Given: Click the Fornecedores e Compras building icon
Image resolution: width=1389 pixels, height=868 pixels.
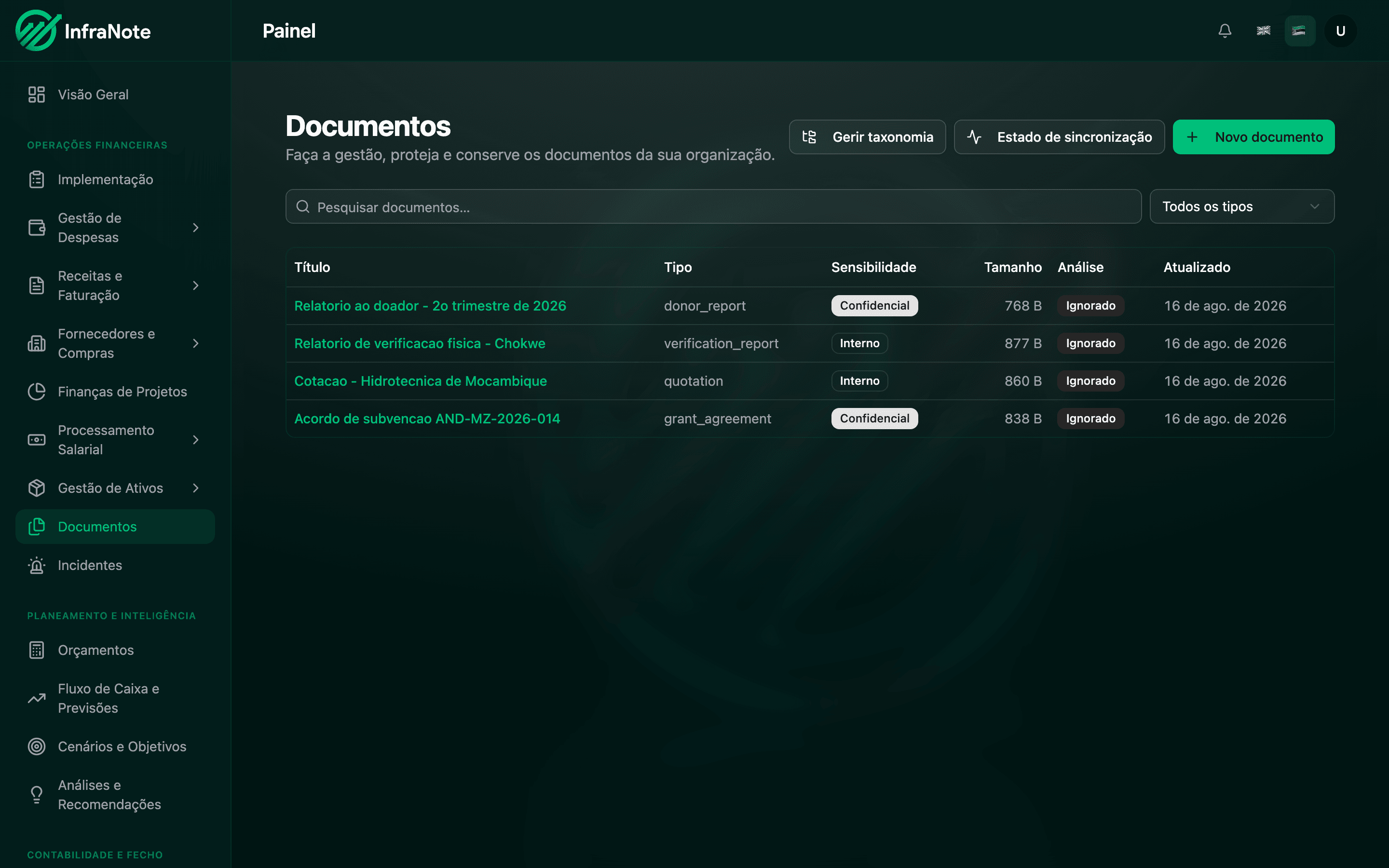Looking at the screenshot, I should [x=37, y=343].
